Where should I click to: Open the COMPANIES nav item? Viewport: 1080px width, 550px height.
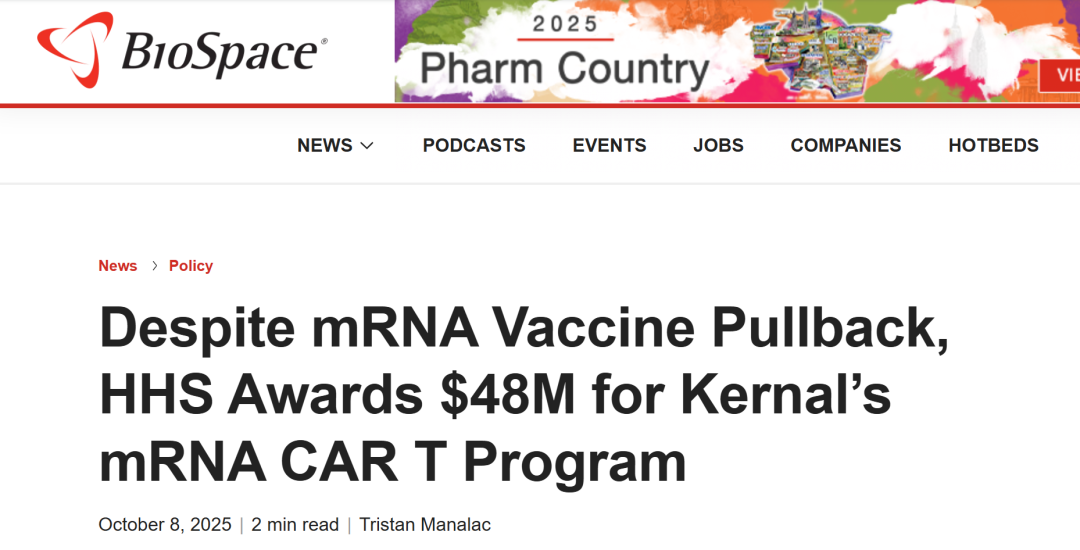(846, 145)
